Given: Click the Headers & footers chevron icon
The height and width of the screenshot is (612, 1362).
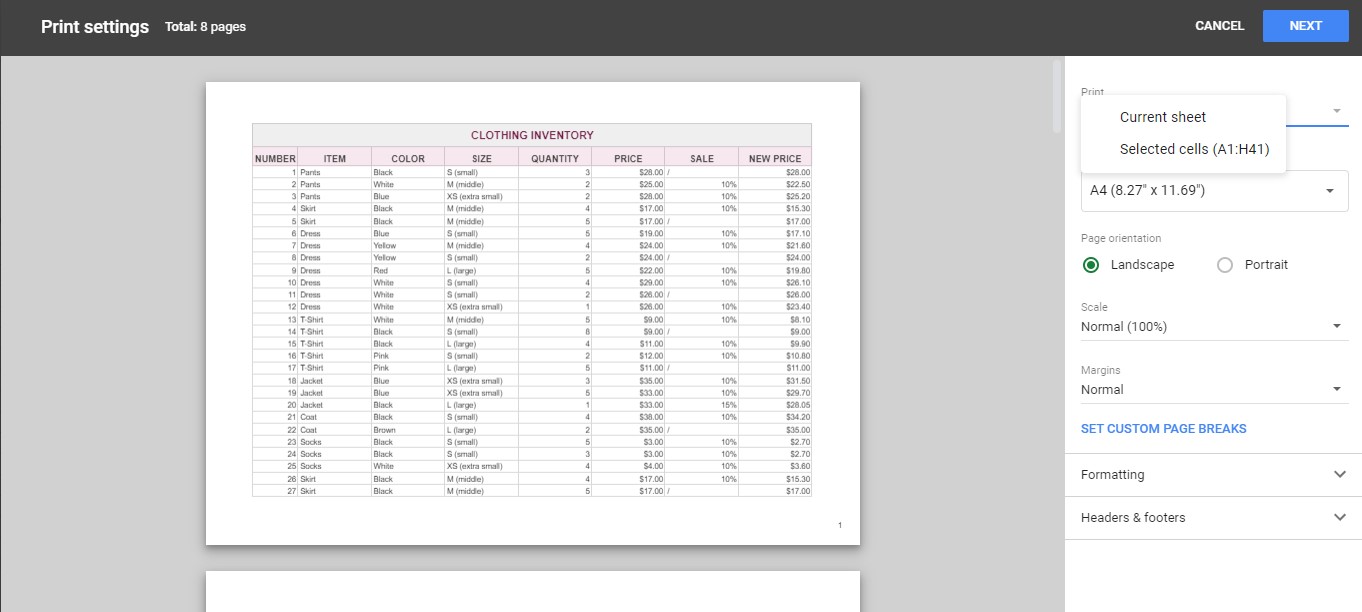Looking at the screenshot, I should 1340,517.
